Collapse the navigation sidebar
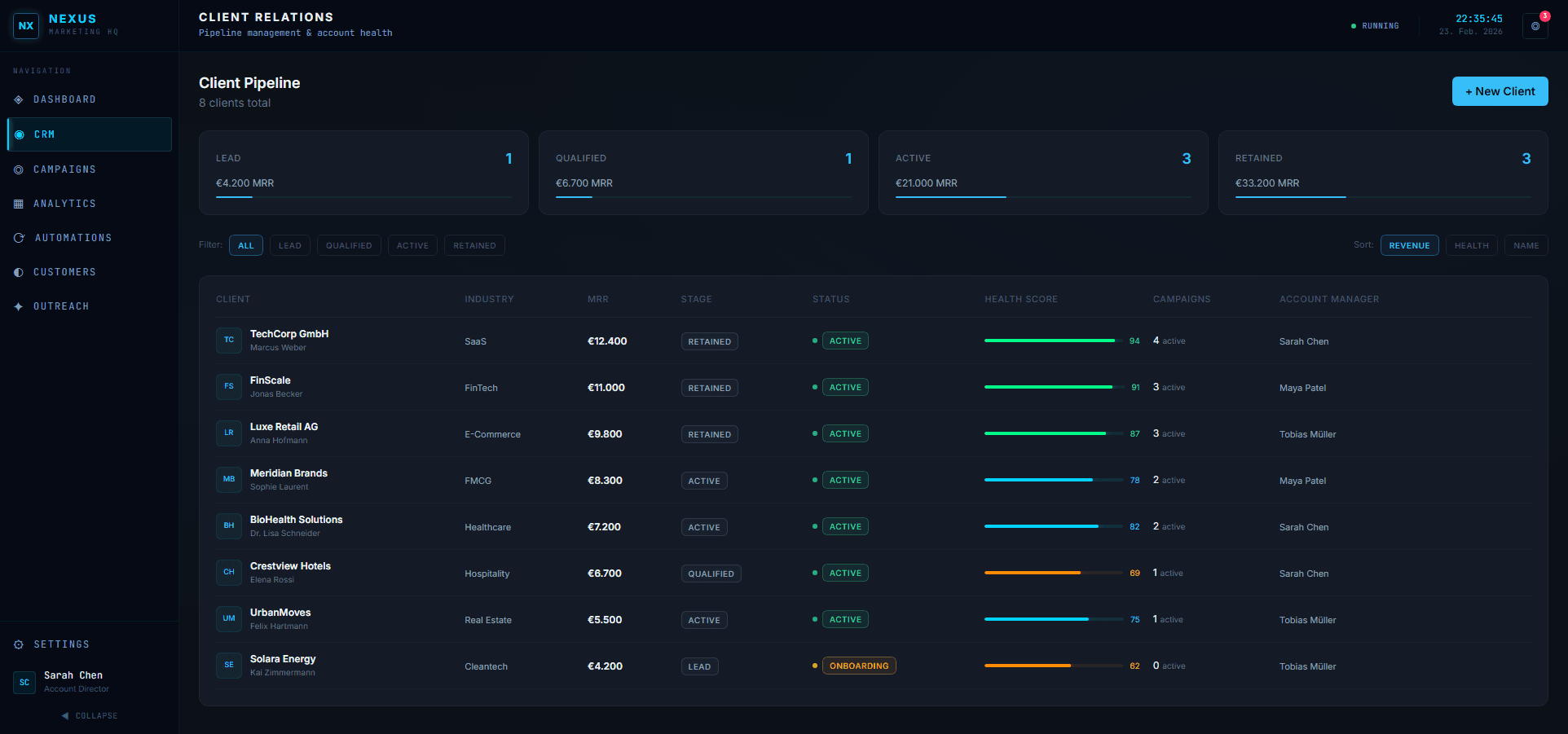This screenshot has width=1568, height=734. point(90,715)
